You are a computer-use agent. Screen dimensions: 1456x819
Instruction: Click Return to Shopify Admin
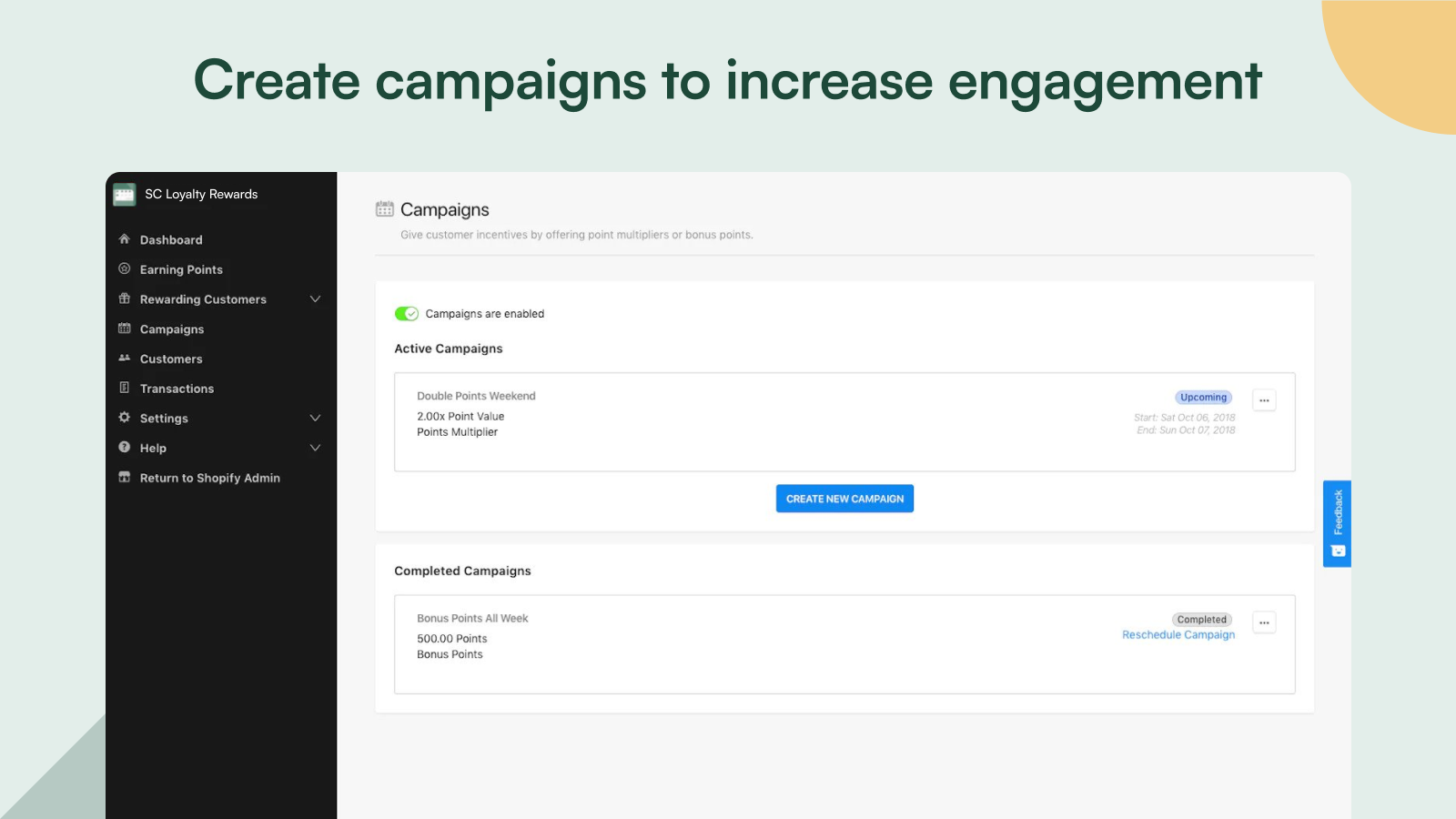click(x=209, y=478)
